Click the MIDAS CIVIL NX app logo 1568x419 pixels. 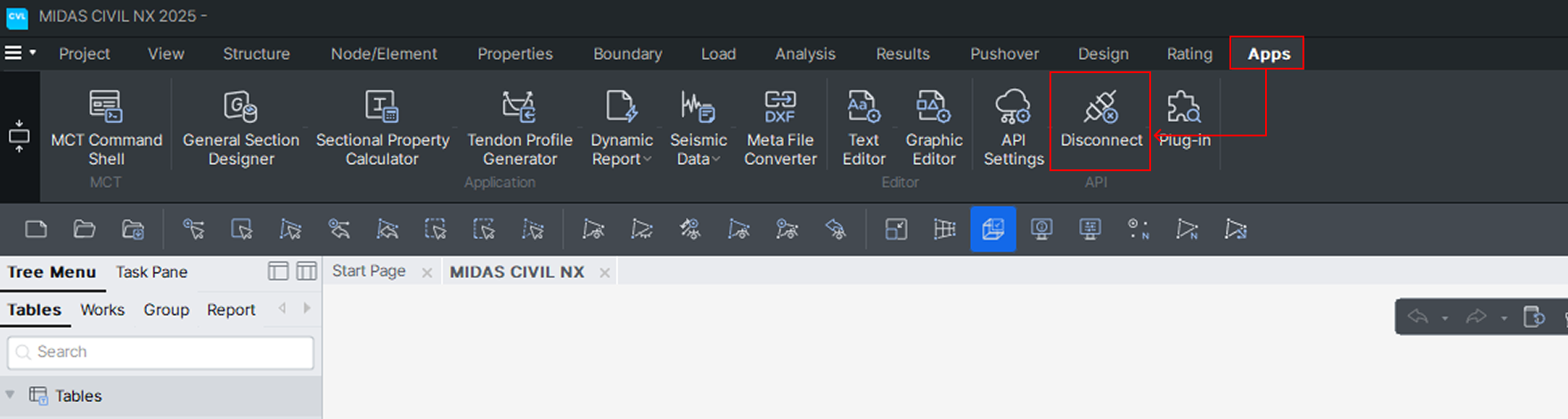click(x=17, y=16)
